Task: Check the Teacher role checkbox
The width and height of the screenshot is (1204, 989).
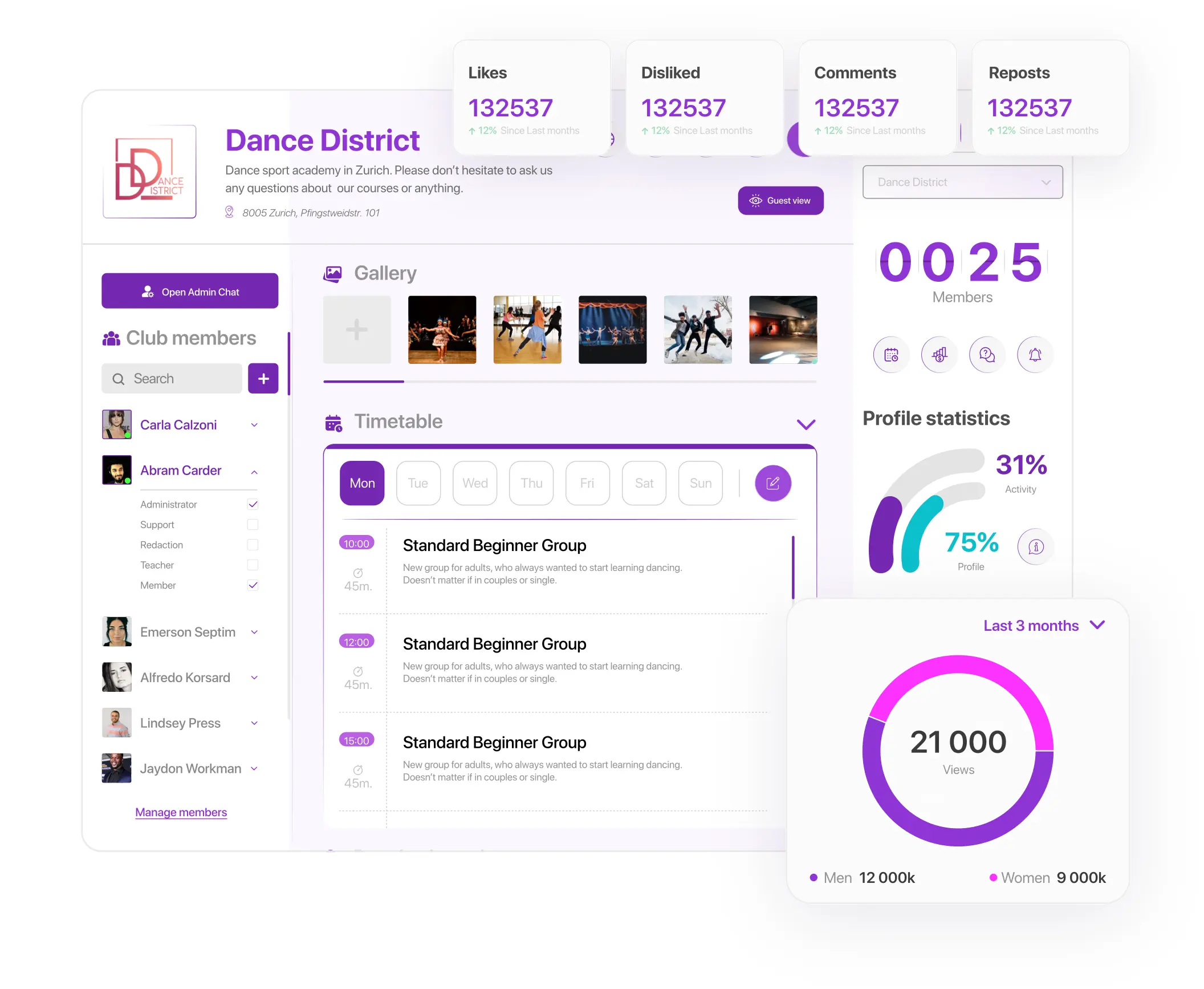Action: (x=253, y=565)
